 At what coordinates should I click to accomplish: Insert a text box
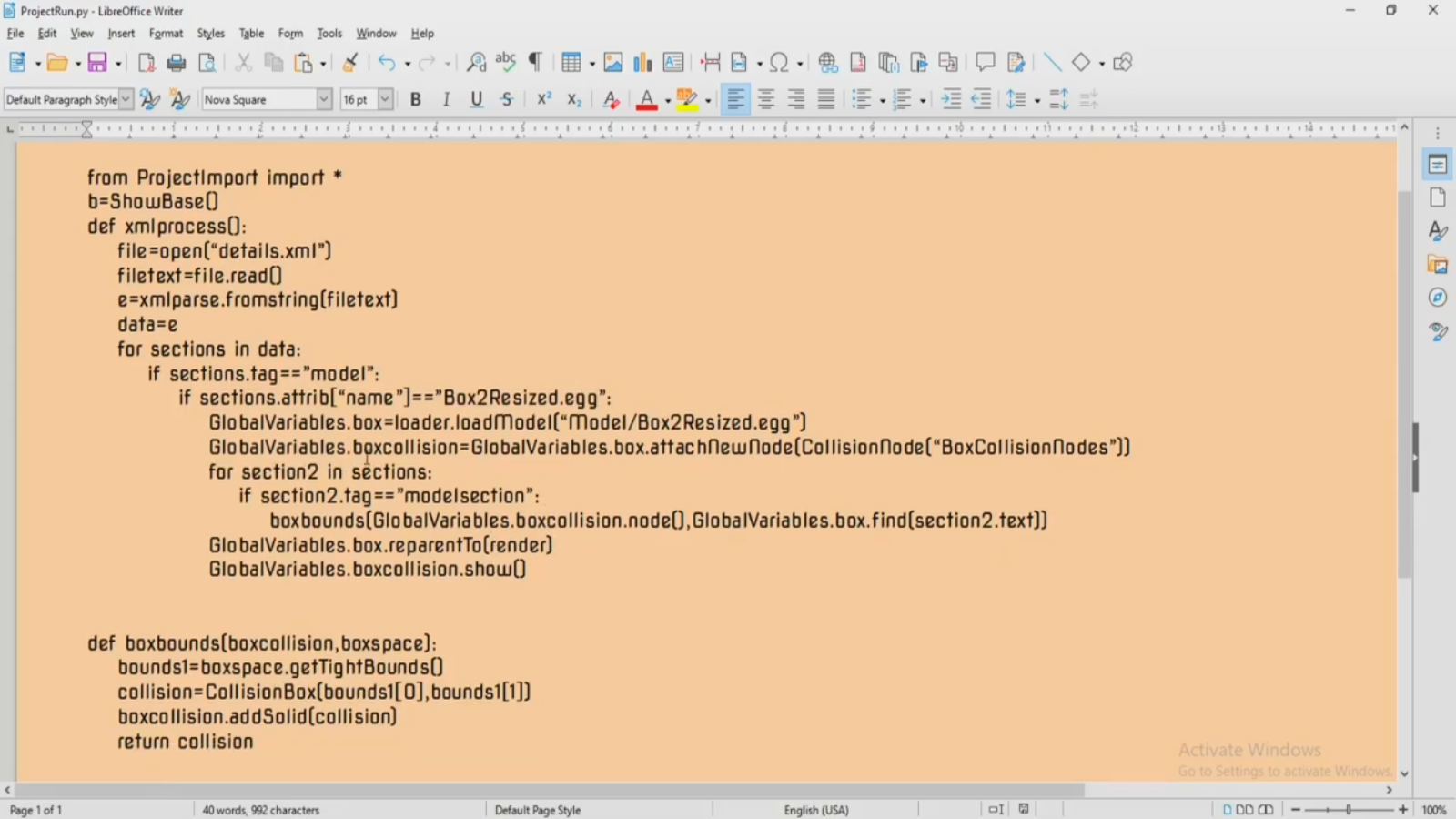pos(673,62)
